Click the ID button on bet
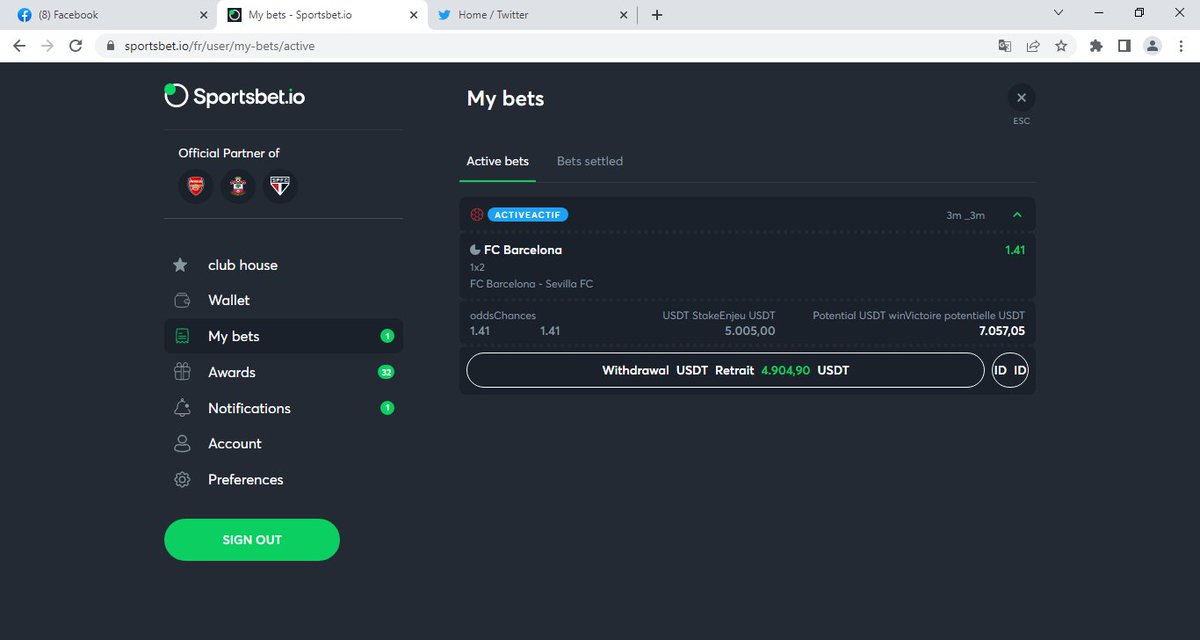 tap(1010, 370)
